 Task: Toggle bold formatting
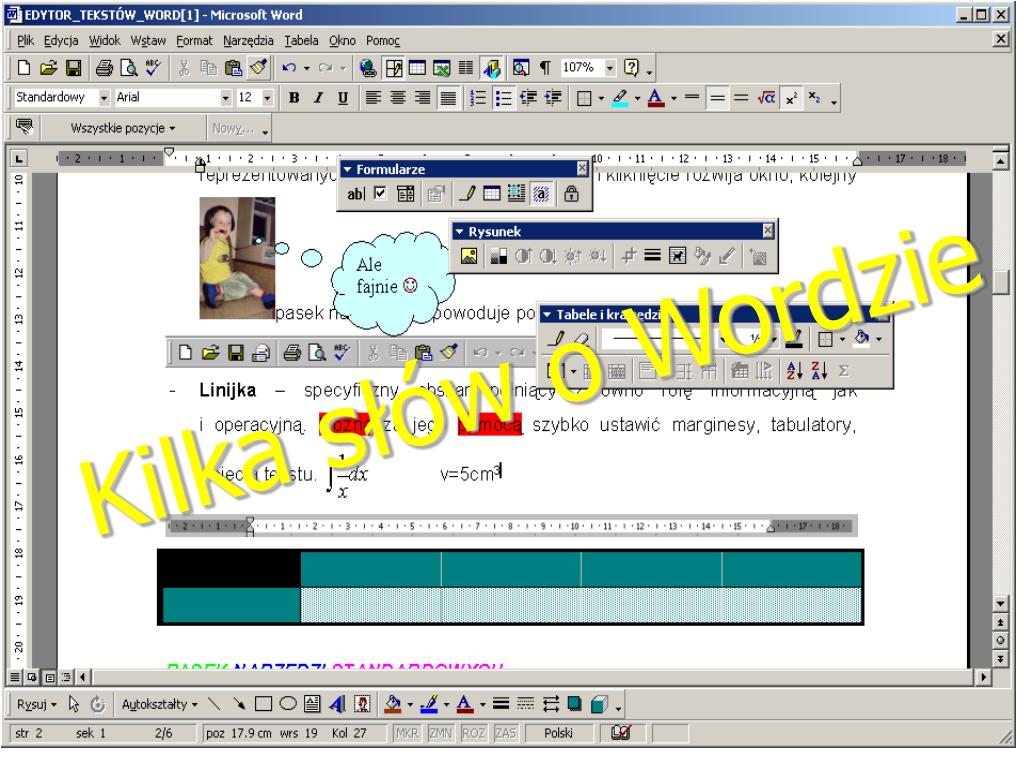click(295, 98)
